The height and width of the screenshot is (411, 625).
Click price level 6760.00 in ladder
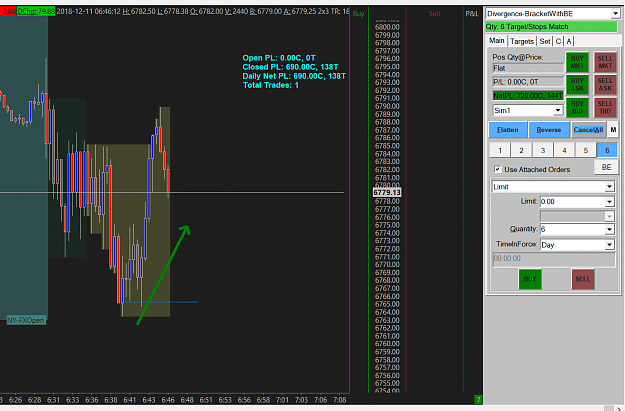click(387, 344)
